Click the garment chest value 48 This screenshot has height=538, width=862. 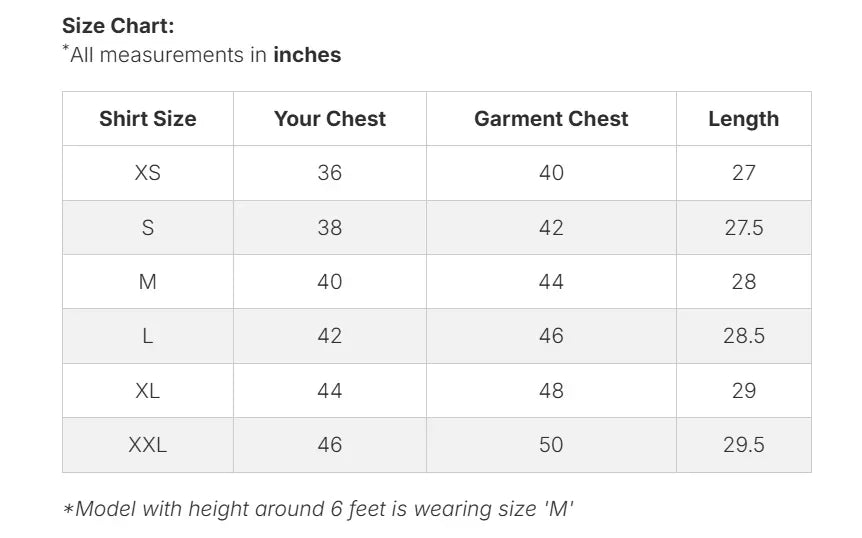pyautogui.click(x=551, y=391)
